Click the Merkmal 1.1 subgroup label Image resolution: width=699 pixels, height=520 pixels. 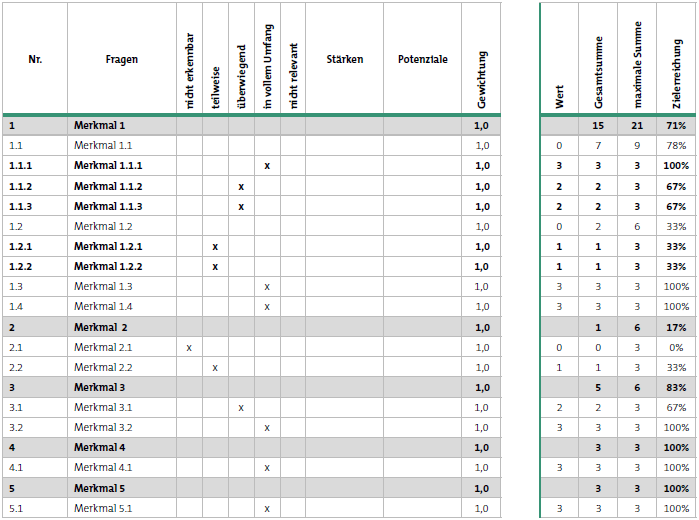pyautogui.click(x=103, y=146)
